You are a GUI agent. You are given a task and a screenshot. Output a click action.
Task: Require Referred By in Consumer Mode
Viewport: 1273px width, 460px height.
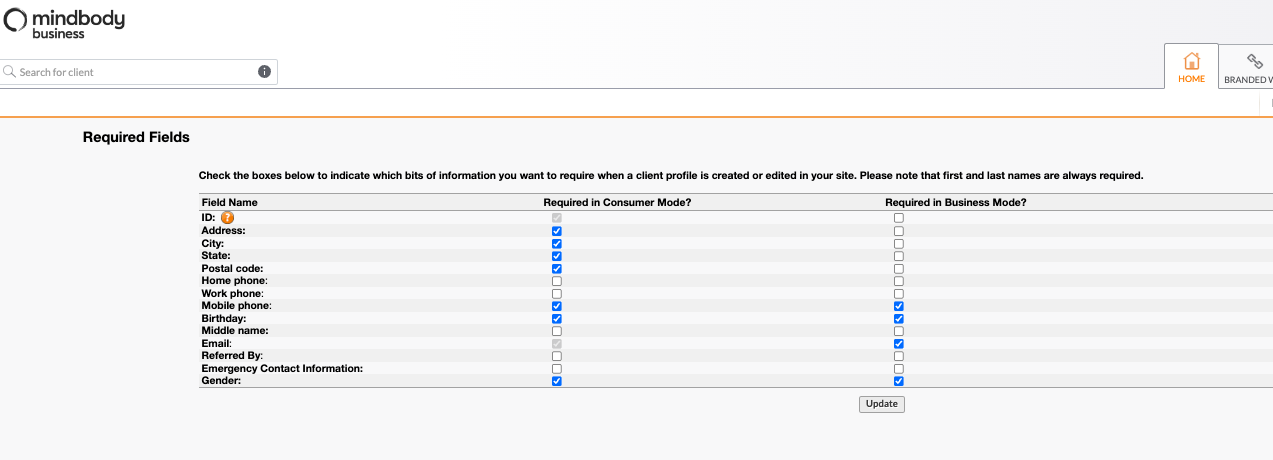pos(557,356)
